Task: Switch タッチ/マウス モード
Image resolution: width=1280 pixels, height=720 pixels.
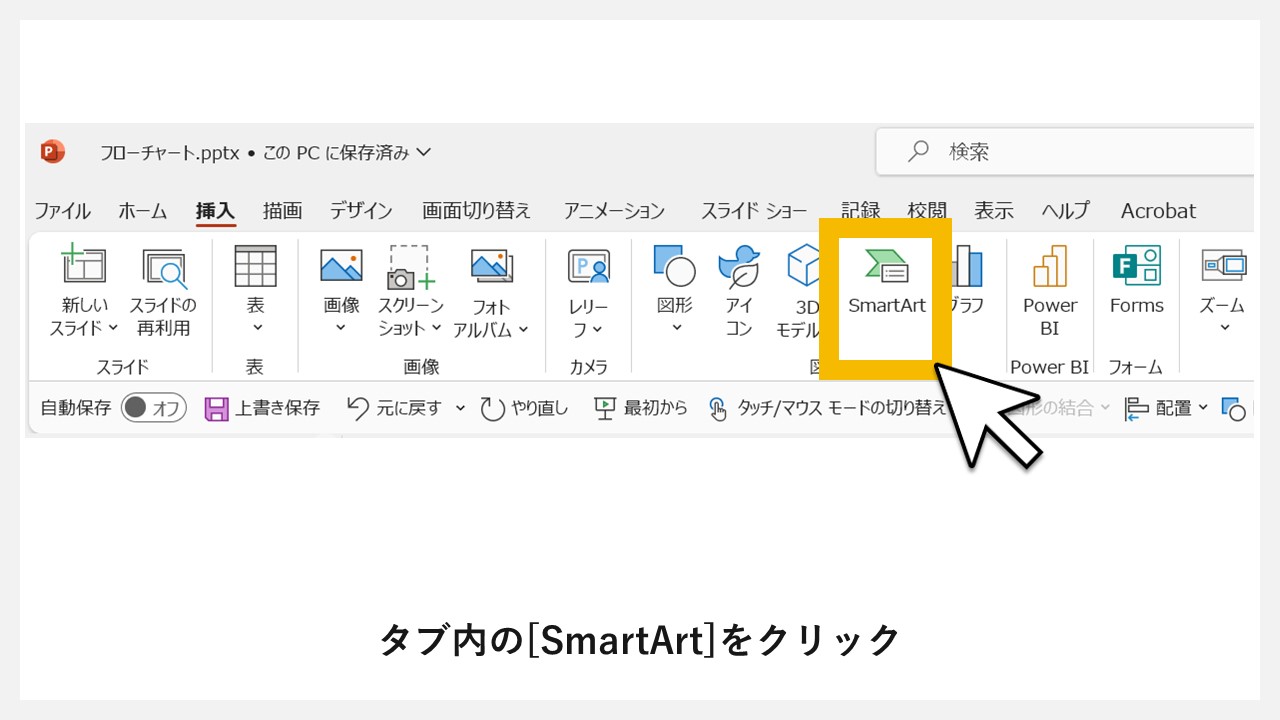Action: pyautogui.click(x=830, y=407)
